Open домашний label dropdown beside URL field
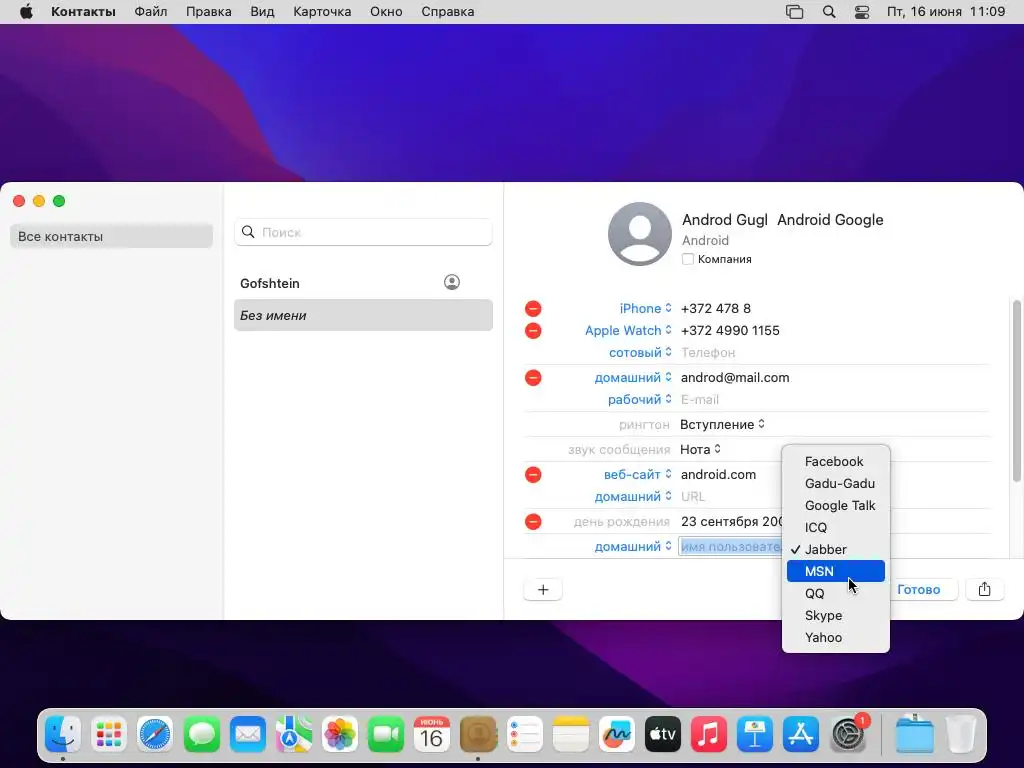Screen dimensions: 1024x768 [x=633, y=497]
